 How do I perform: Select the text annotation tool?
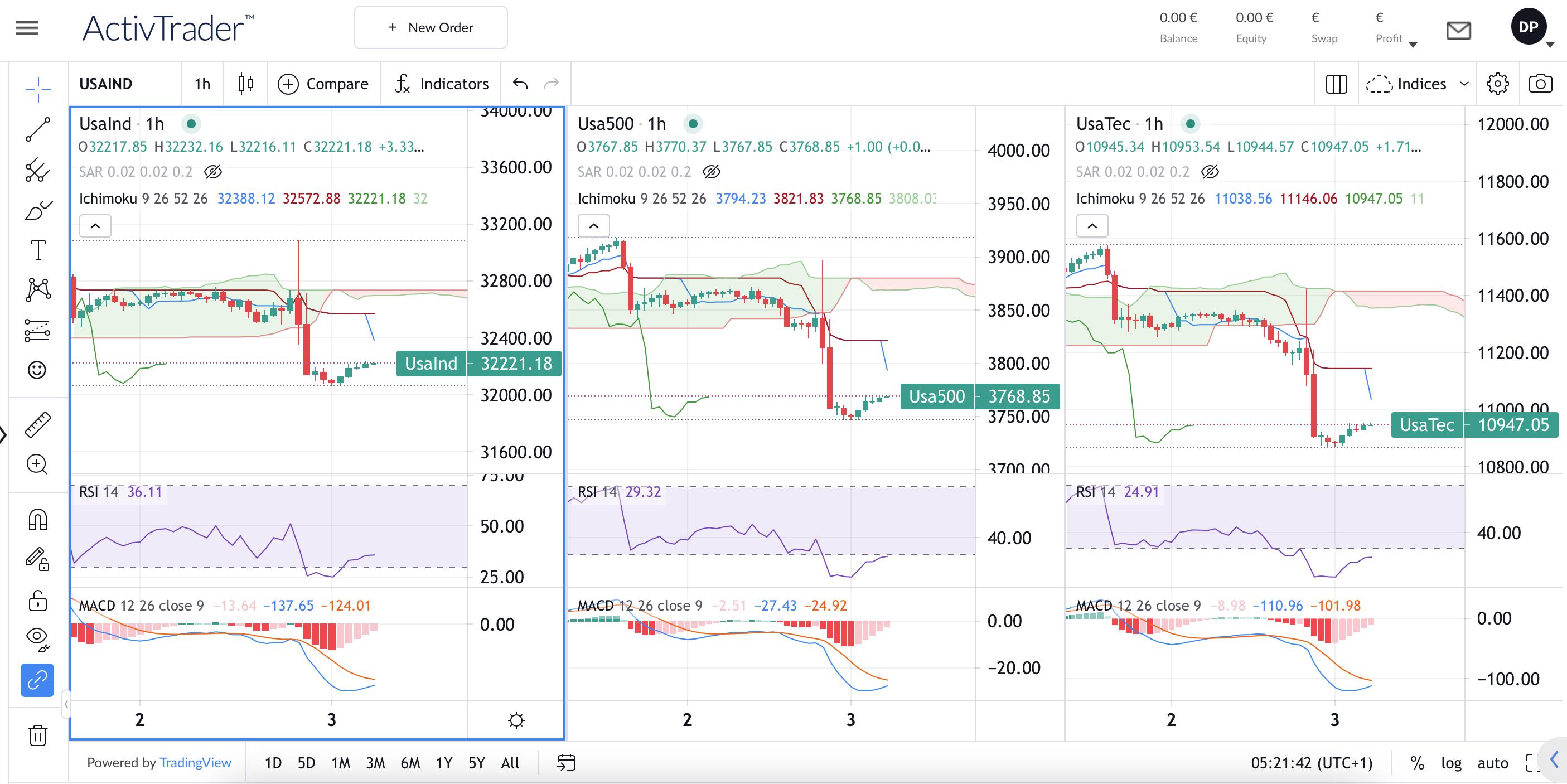pyautogui.click(x=38, y=249)
